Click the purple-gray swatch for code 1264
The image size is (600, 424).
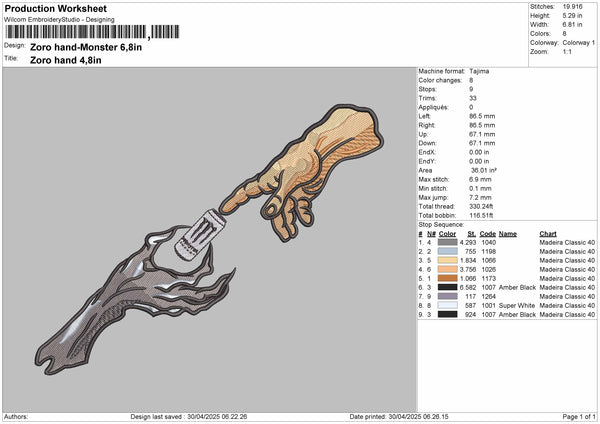(447, 297)
